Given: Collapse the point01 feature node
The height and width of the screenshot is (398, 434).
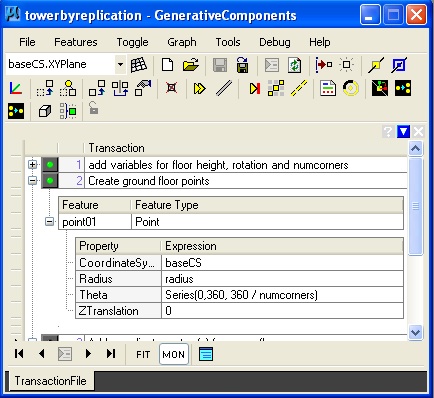Looking at the screenshot, I should (x=49, y=222).
